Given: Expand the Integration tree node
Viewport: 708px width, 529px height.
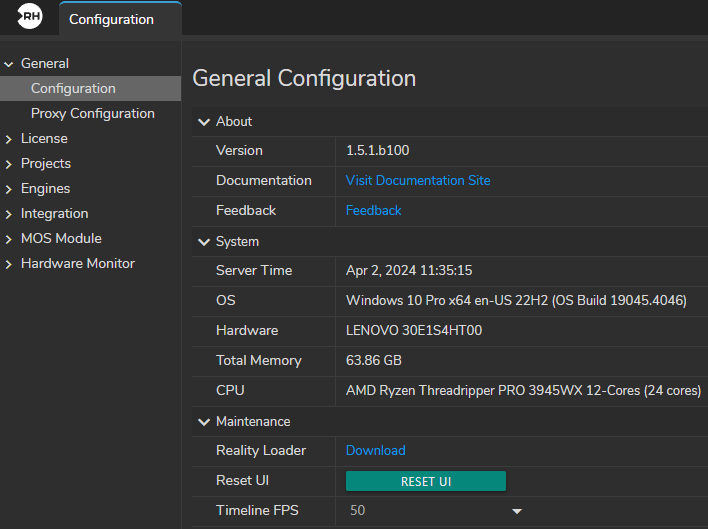Looking at the screenshot, I should coord(9,214).
